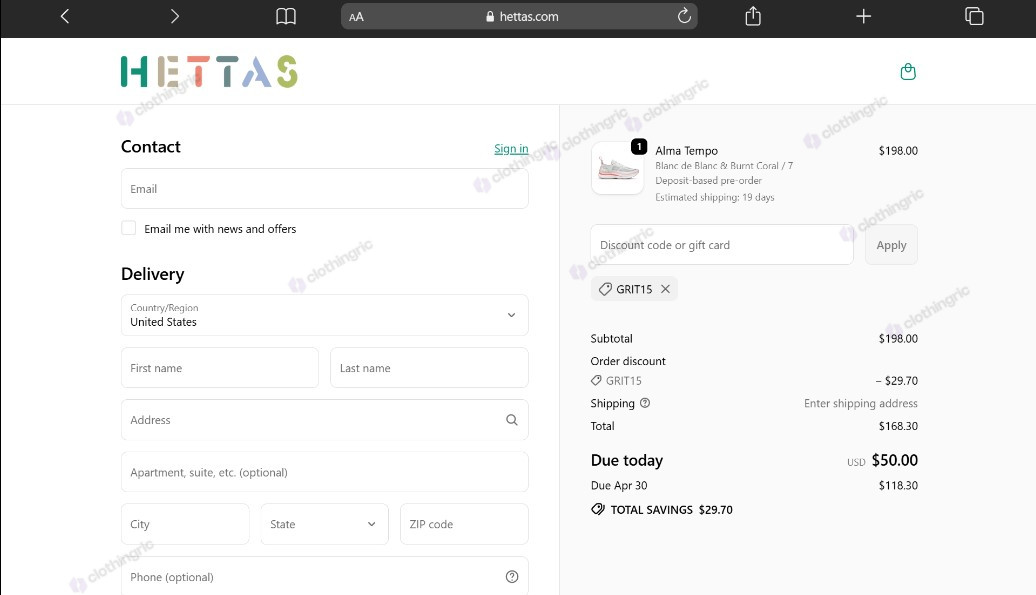
Task: Click the First name field
Action: click(219, 368)
